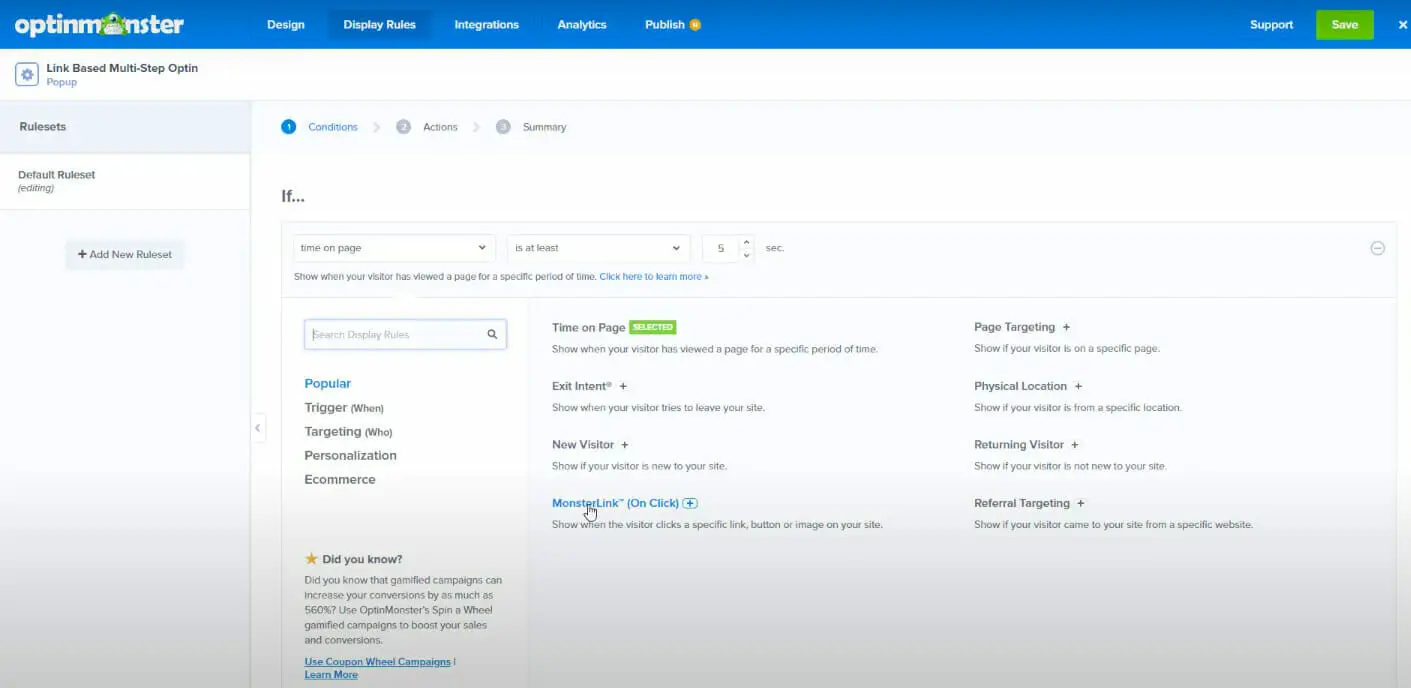Choose the Referral Targeting rule title
The width and height of the screenshot is (1411, 688).
[1022, 503]
